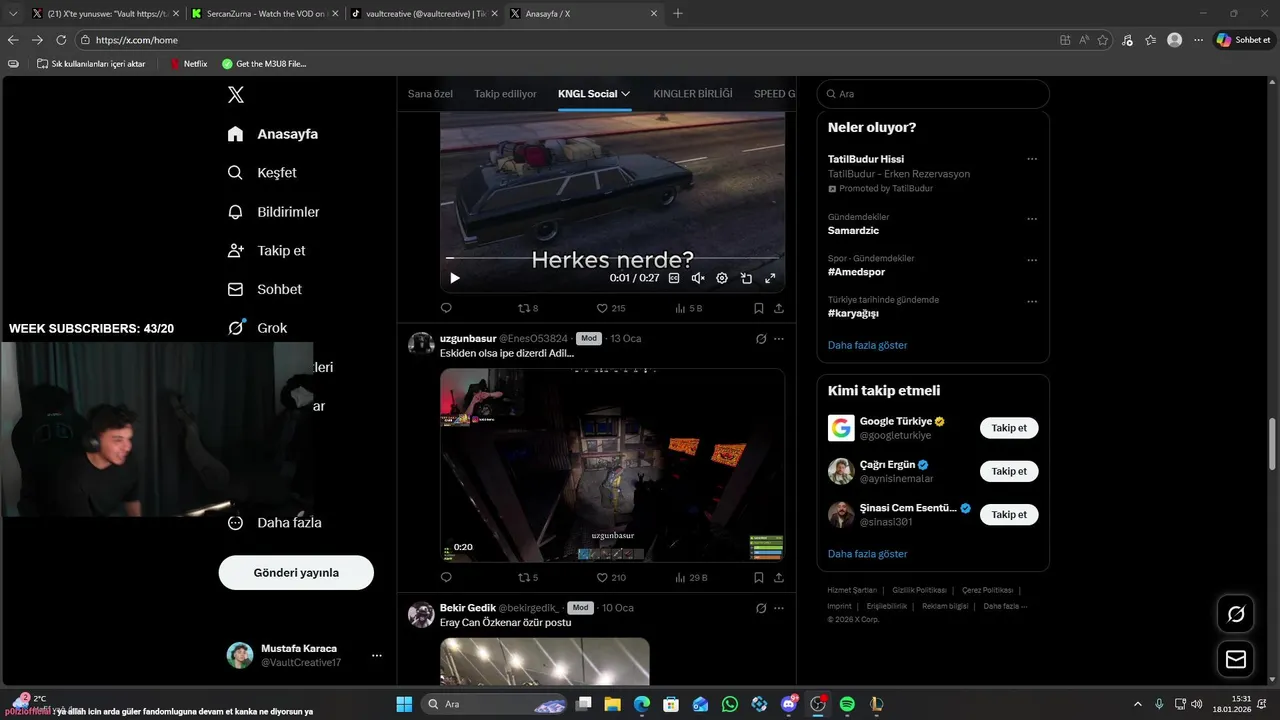Reply to the Herkes nerde post
1280x720 pixels.
(x=446, y=308)
